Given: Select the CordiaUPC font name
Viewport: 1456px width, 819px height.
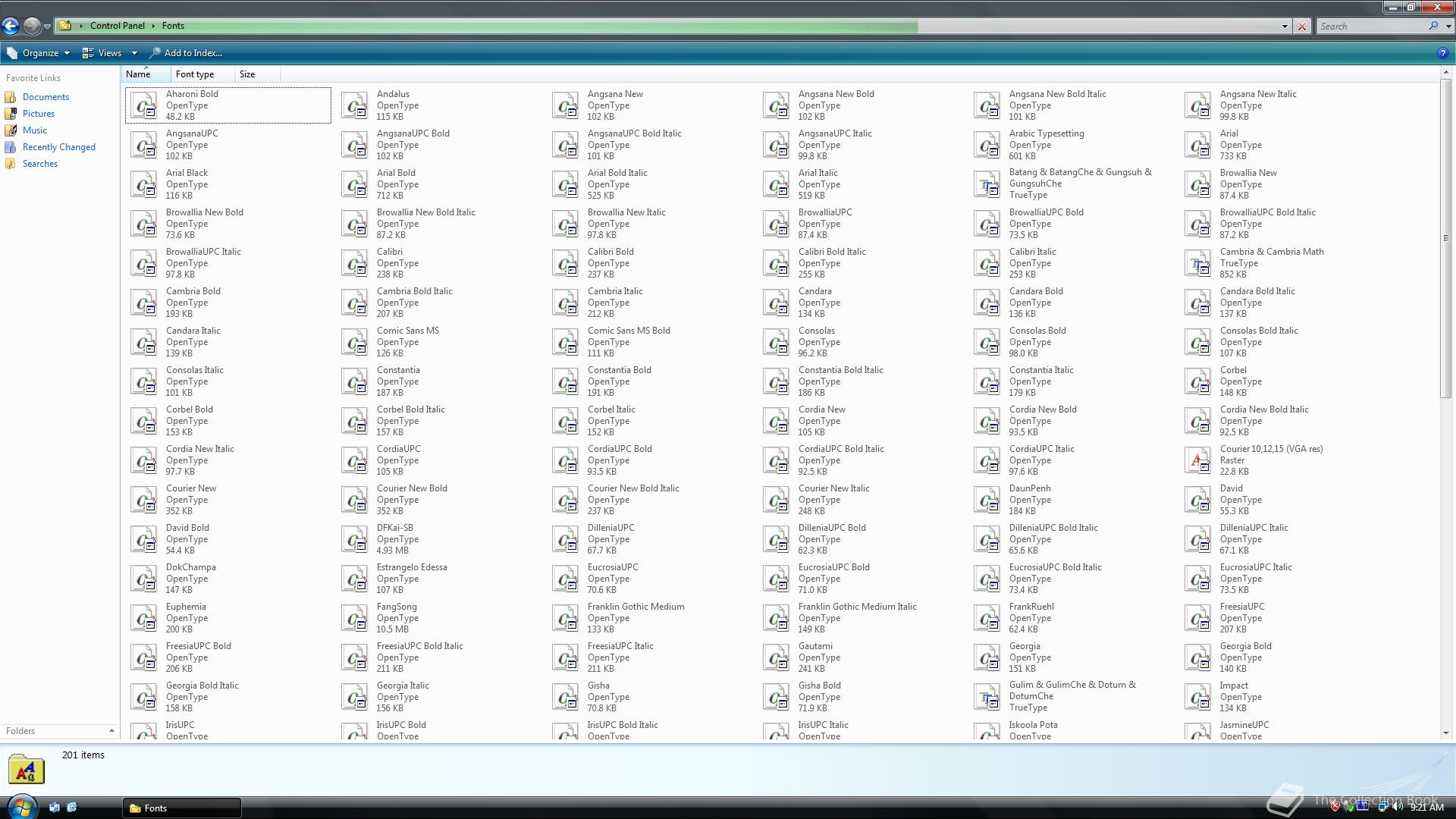Looking at the screenshot, I should click(398, 449).
